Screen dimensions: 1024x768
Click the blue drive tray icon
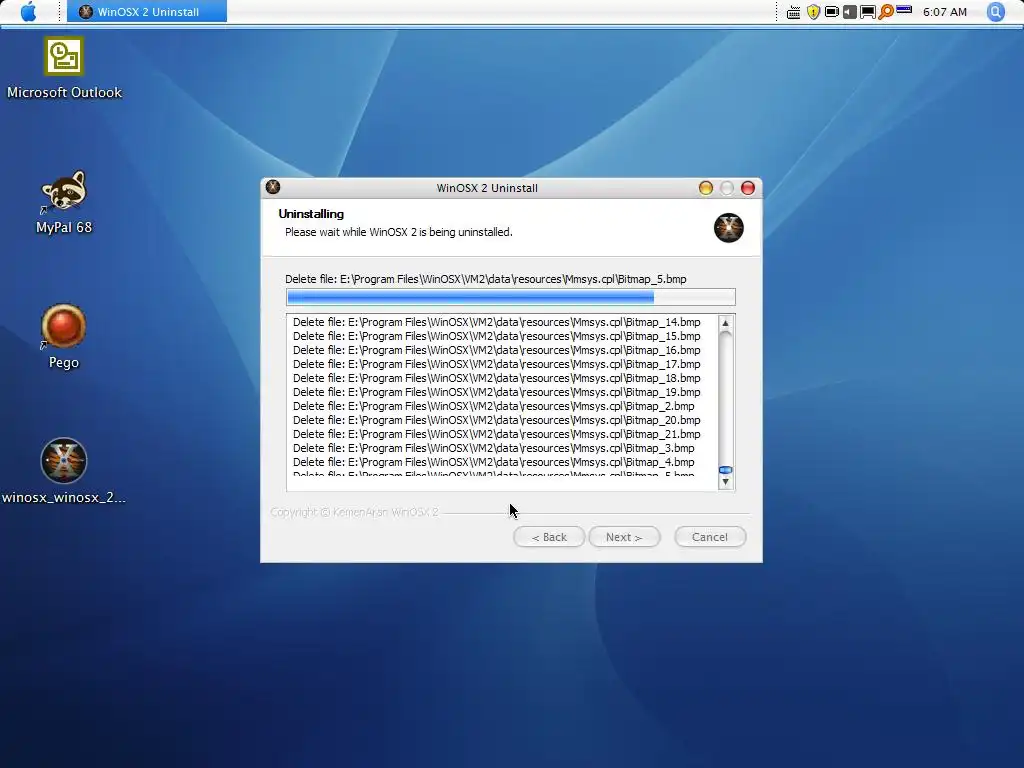904,10
